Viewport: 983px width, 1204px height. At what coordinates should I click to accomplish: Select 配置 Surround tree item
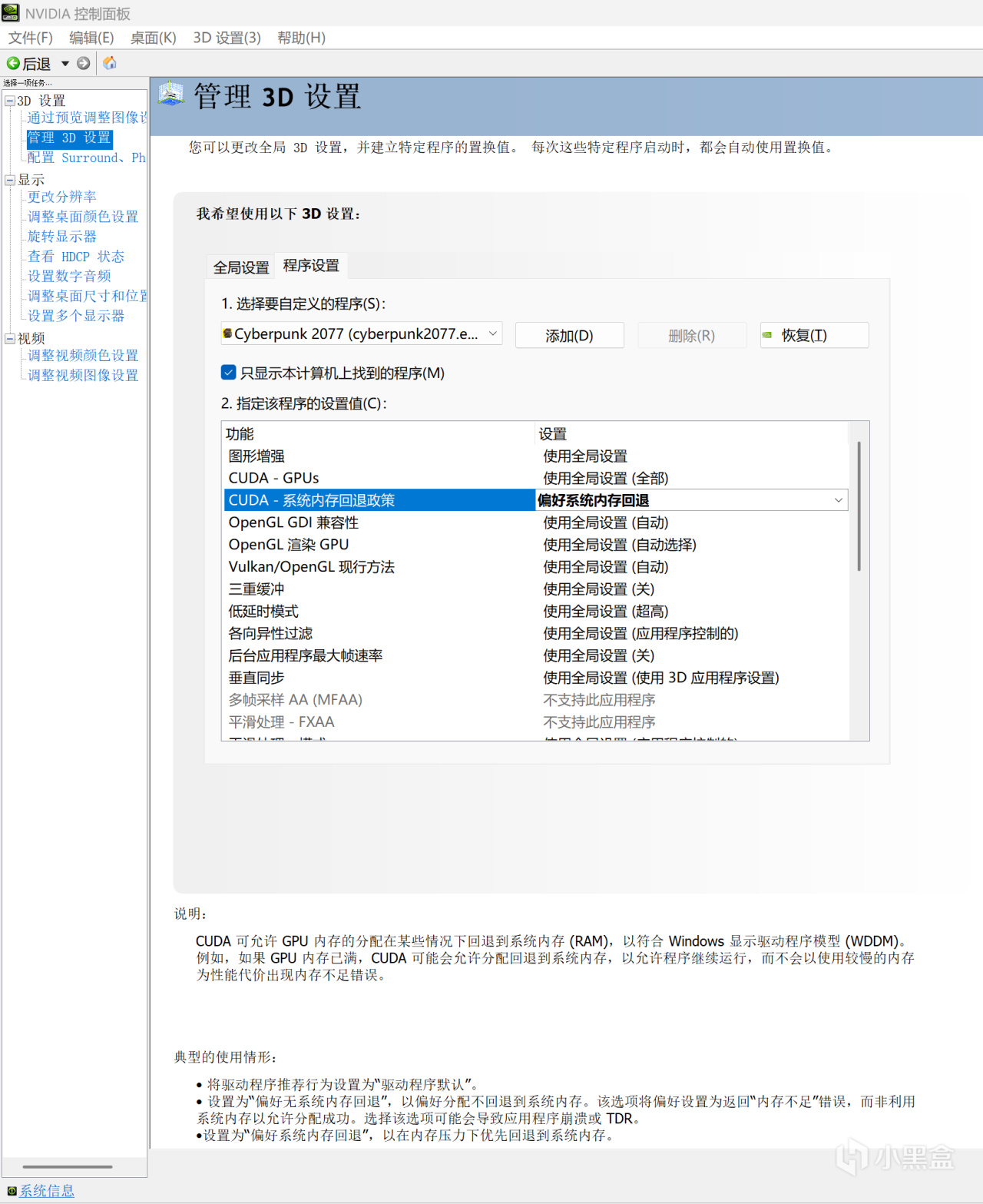(87, 158)
